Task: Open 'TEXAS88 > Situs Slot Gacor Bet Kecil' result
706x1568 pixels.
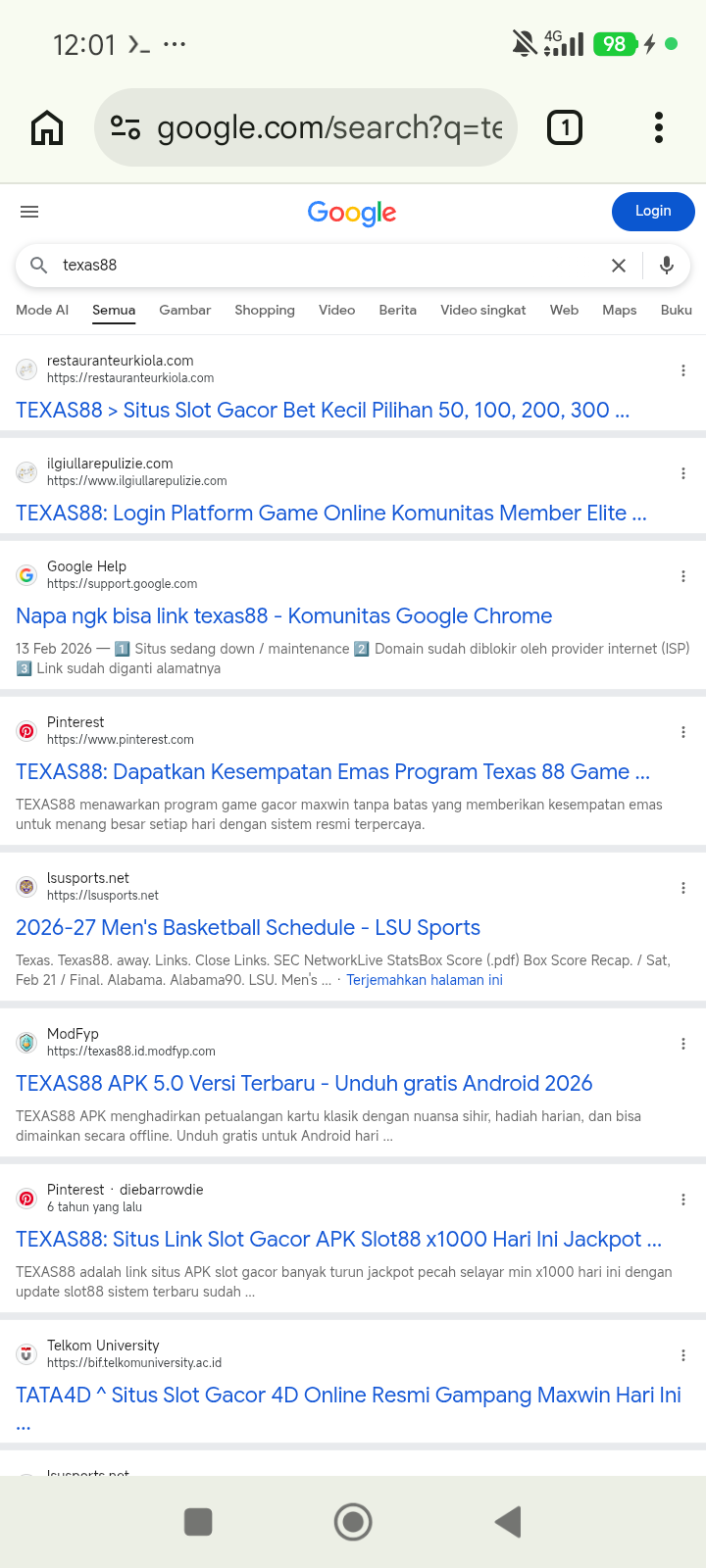Action: 323,410
